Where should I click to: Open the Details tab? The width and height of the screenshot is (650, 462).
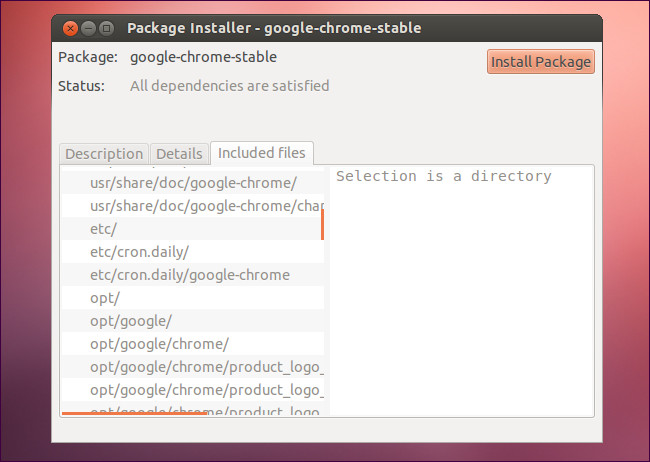tap(179, 154)
